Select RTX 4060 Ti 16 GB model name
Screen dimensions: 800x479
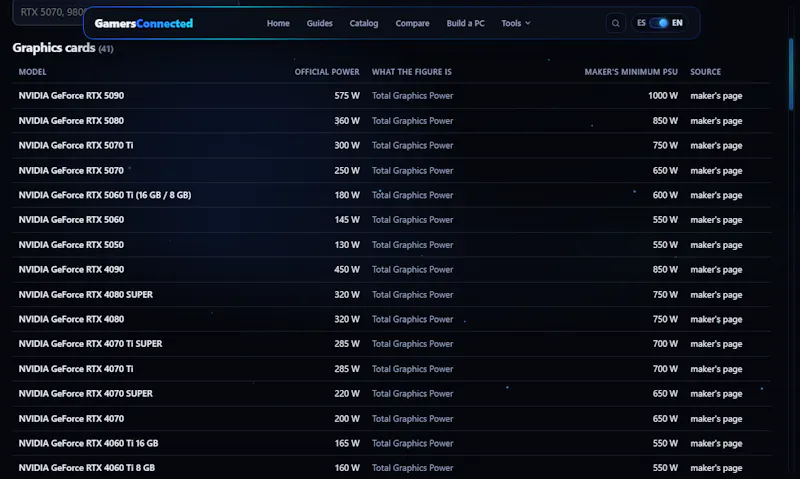[x=88, y=443]
